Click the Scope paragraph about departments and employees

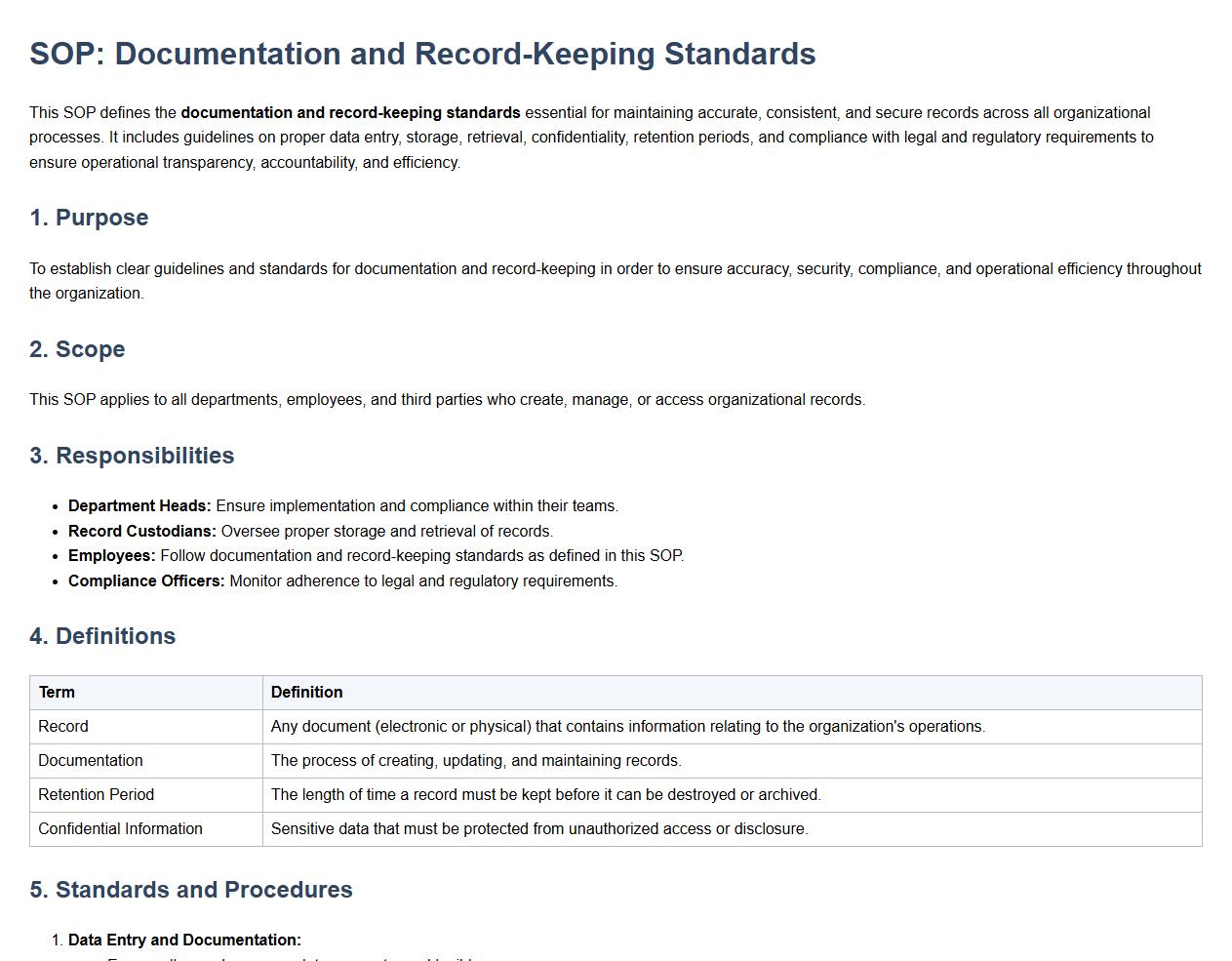[447, 400]
